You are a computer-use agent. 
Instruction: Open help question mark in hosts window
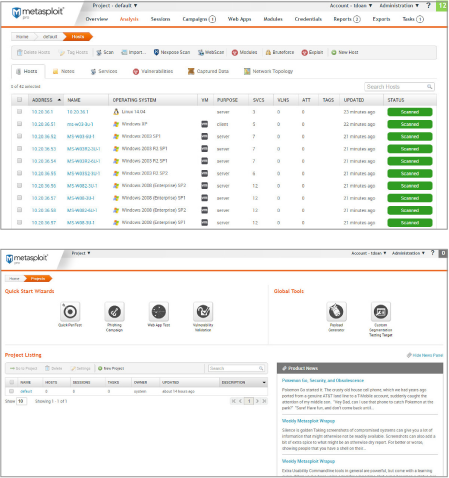428,5
